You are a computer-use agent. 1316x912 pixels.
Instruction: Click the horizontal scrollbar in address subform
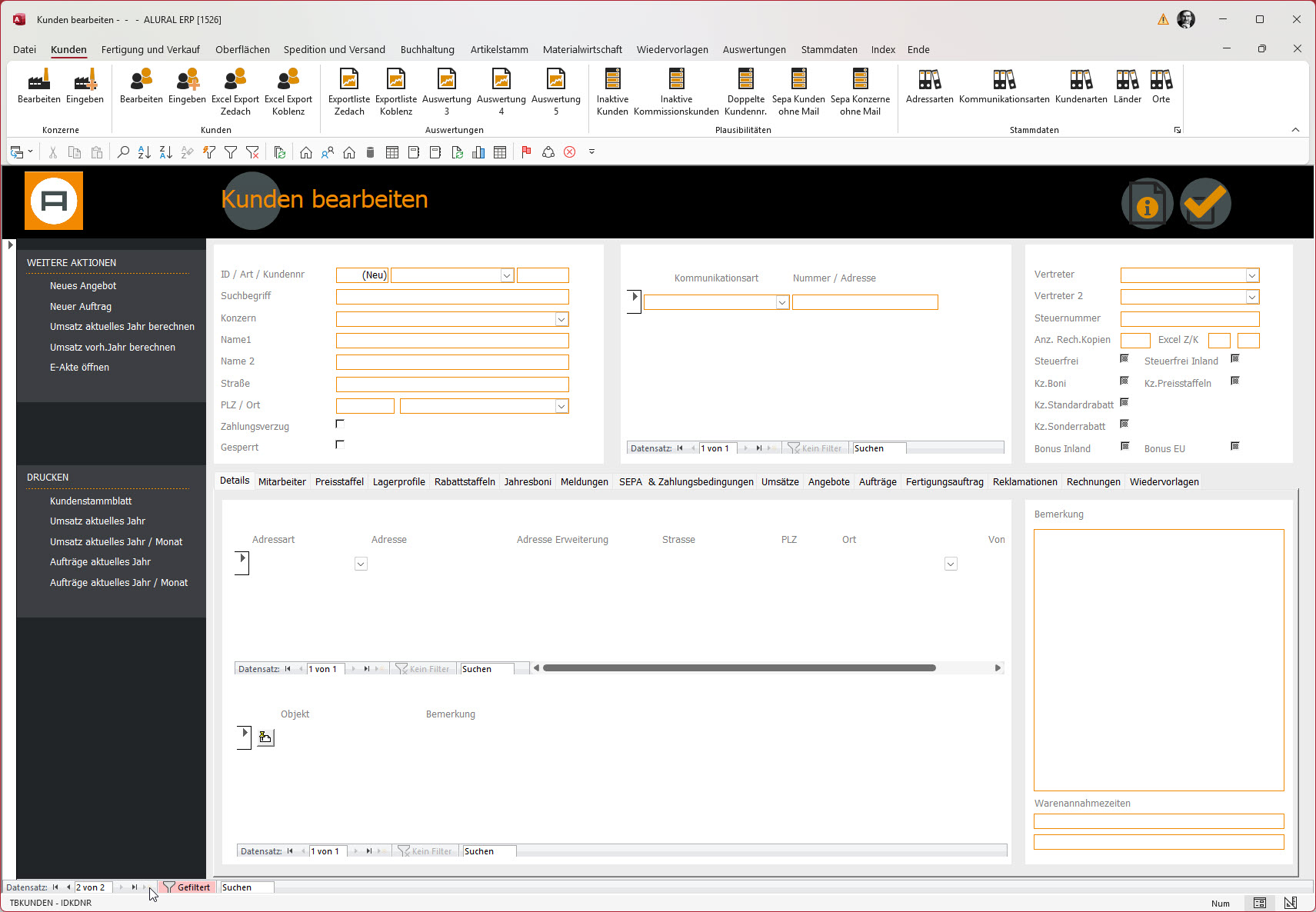point(738,668)
